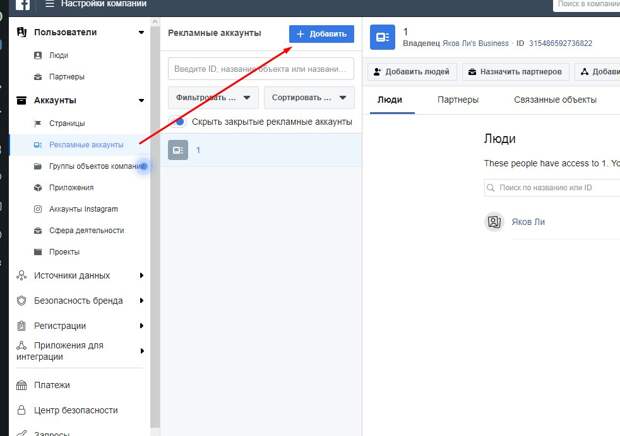The image size is (620, 436).
Task: Click the Регистрации clipboard icon
Action: [x=21, y=326]
